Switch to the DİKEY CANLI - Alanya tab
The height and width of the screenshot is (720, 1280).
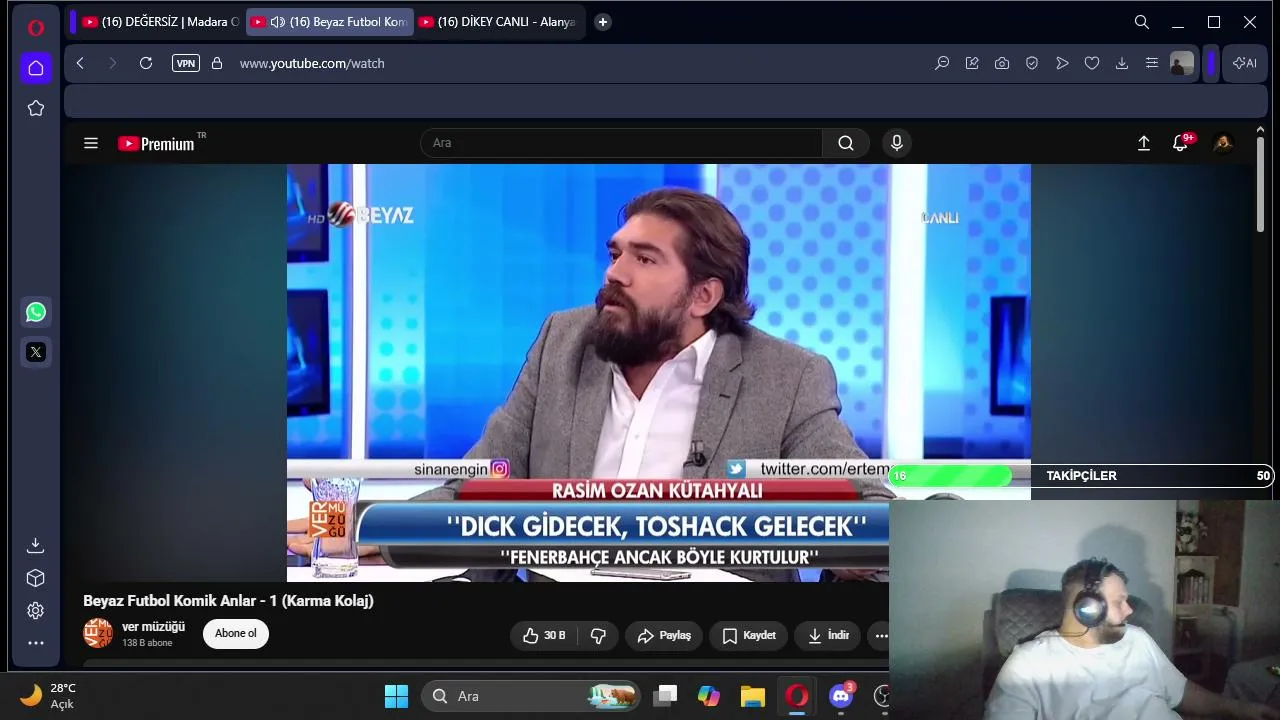tap(498, 22)
